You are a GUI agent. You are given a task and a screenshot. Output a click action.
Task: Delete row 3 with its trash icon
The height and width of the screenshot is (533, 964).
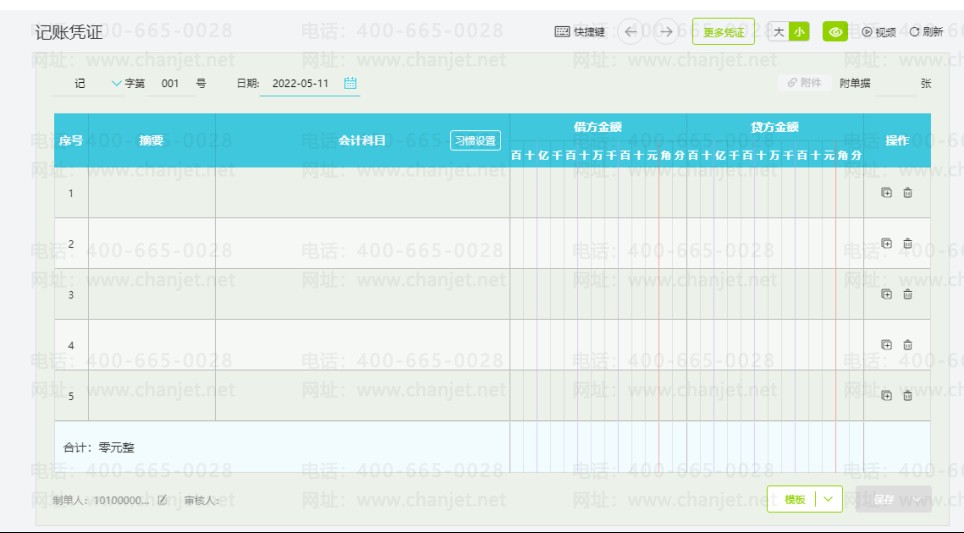[x=907, y=294]
